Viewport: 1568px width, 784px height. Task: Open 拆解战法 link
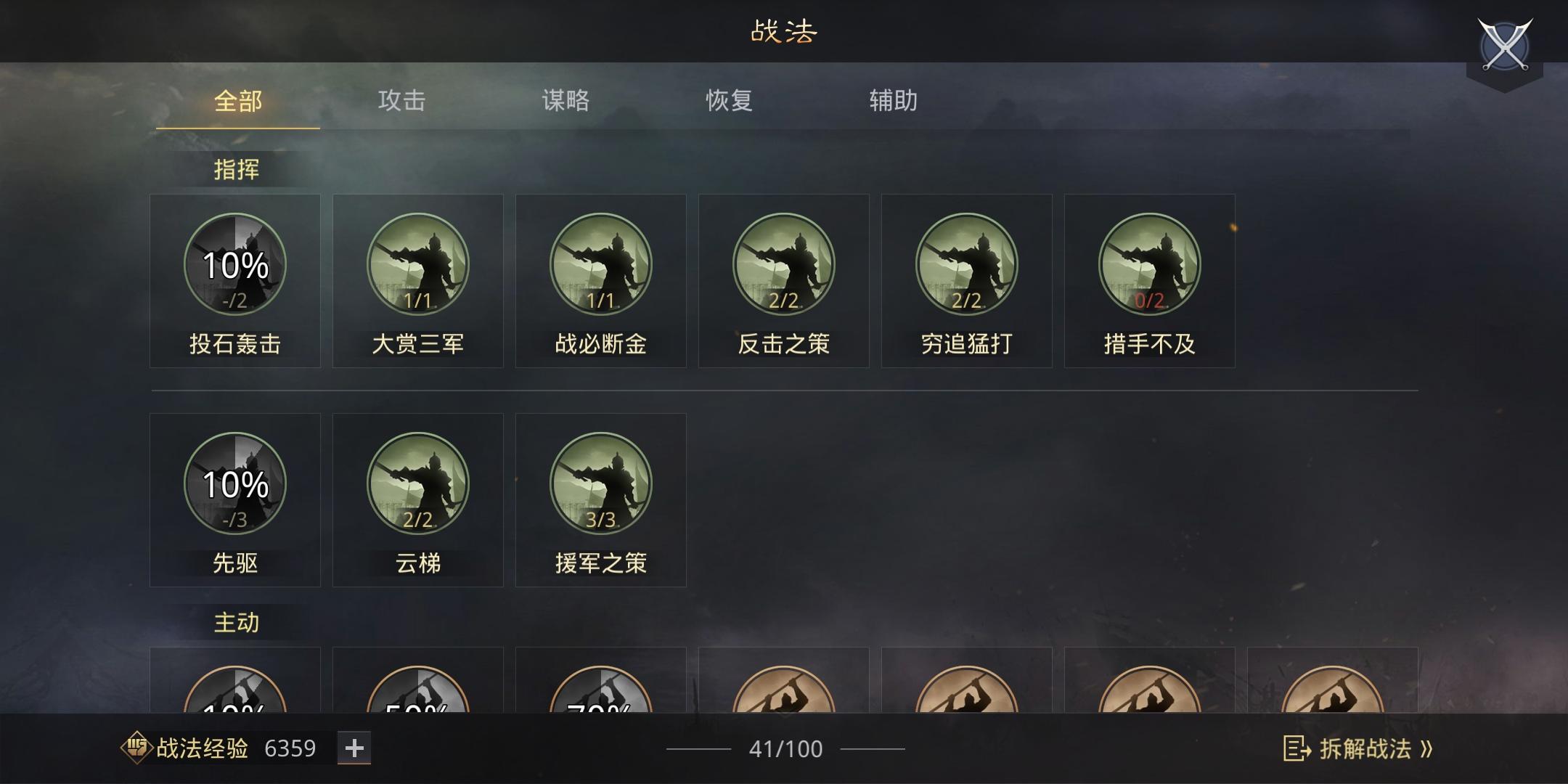point(1358,748)
